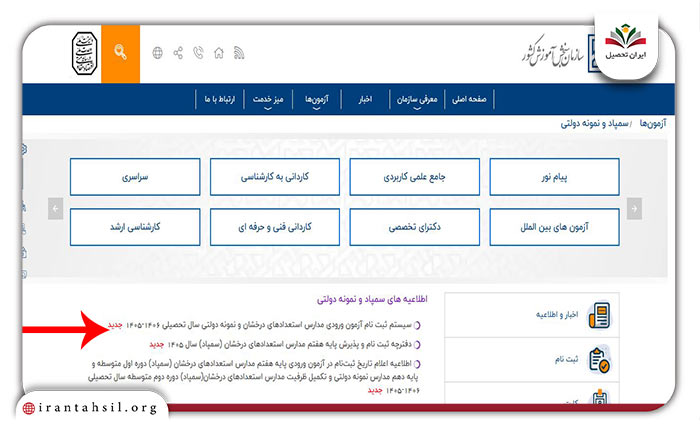700x430 pixels.
Task: Open اخبار menu item
Action: pos(365,99)
